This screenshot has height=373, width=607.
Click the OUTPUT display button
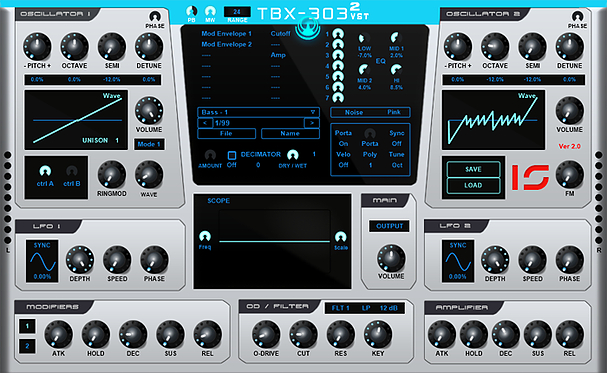(389, 226)
